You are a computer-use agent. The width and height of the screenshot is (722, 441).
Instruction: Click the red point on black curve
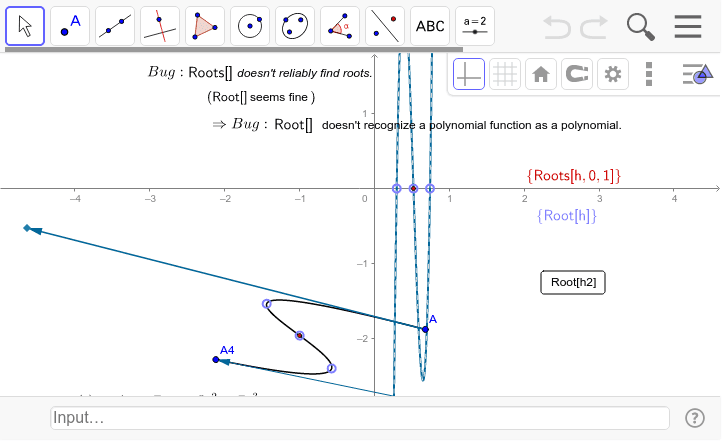pos(300,336)
